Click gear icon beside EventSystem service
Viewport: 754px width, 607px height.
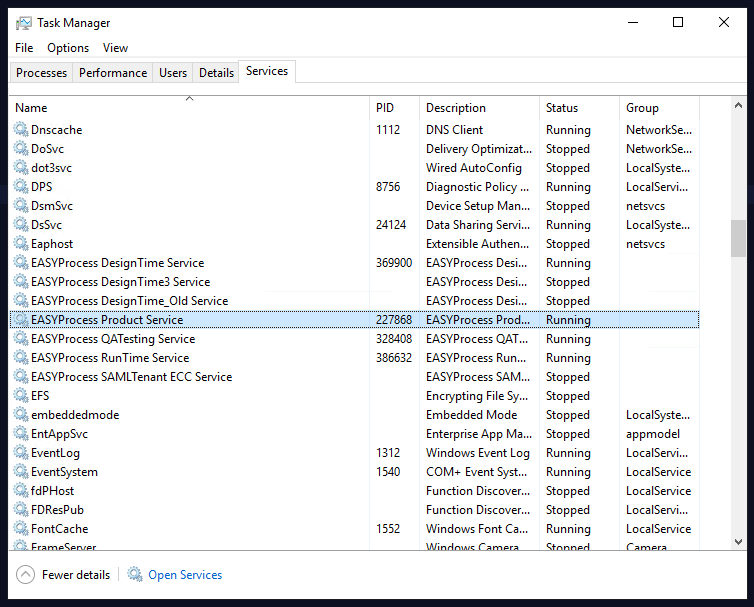[21, 471]
